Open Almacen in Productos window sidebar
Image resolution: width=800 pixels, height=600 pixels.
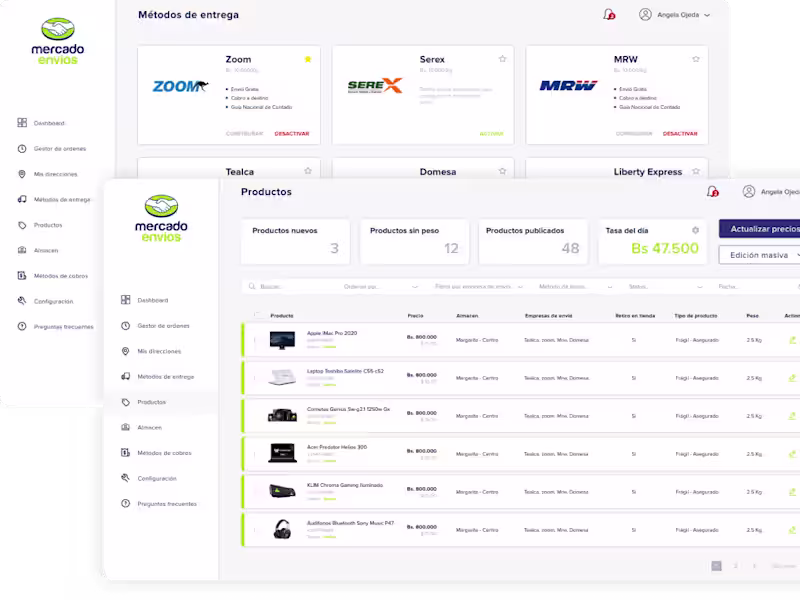point(149,428)
